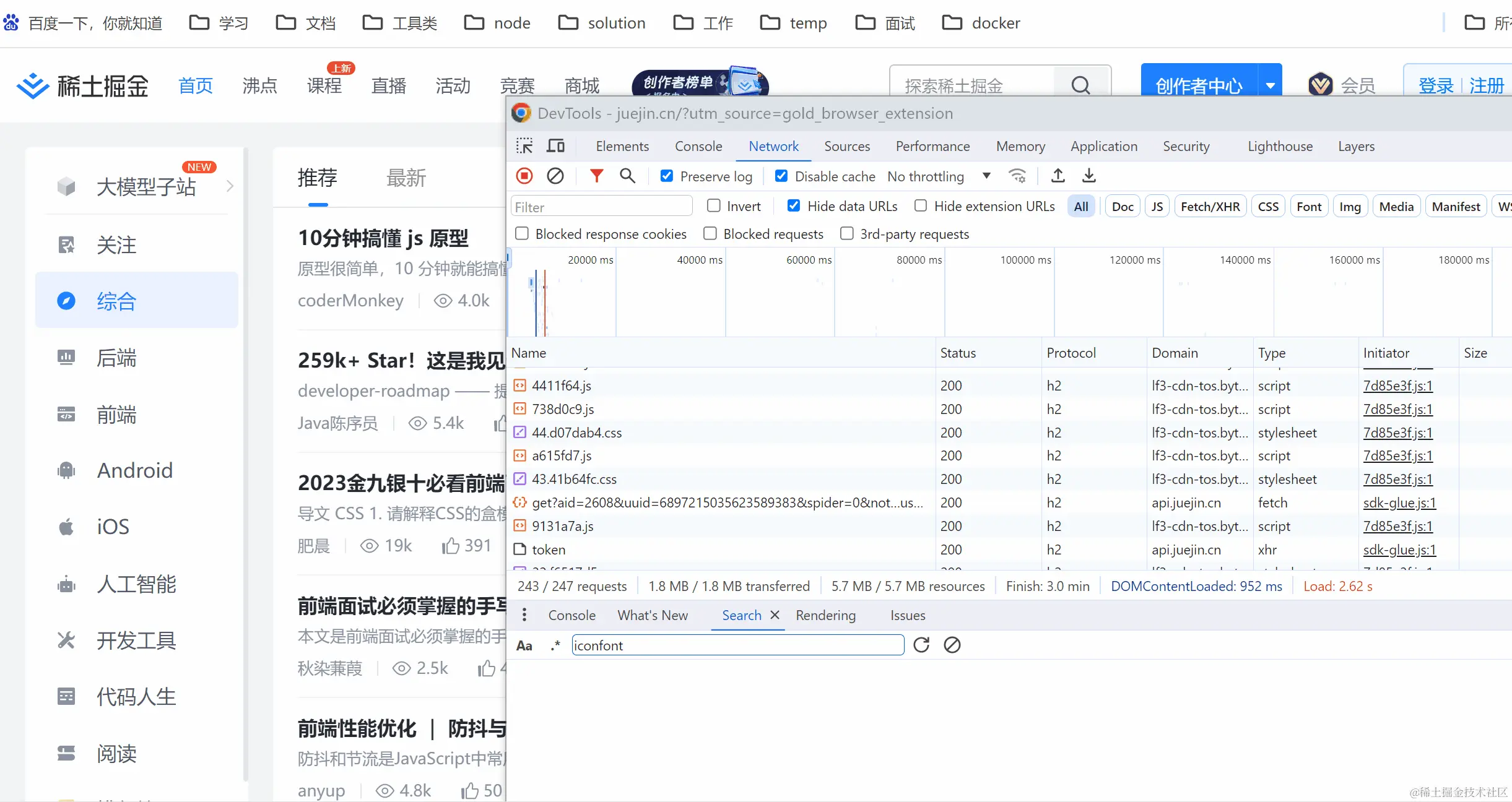Refresh the iconfont search results
Viewport: 1512px width, 802px height.
pos(921,645)
